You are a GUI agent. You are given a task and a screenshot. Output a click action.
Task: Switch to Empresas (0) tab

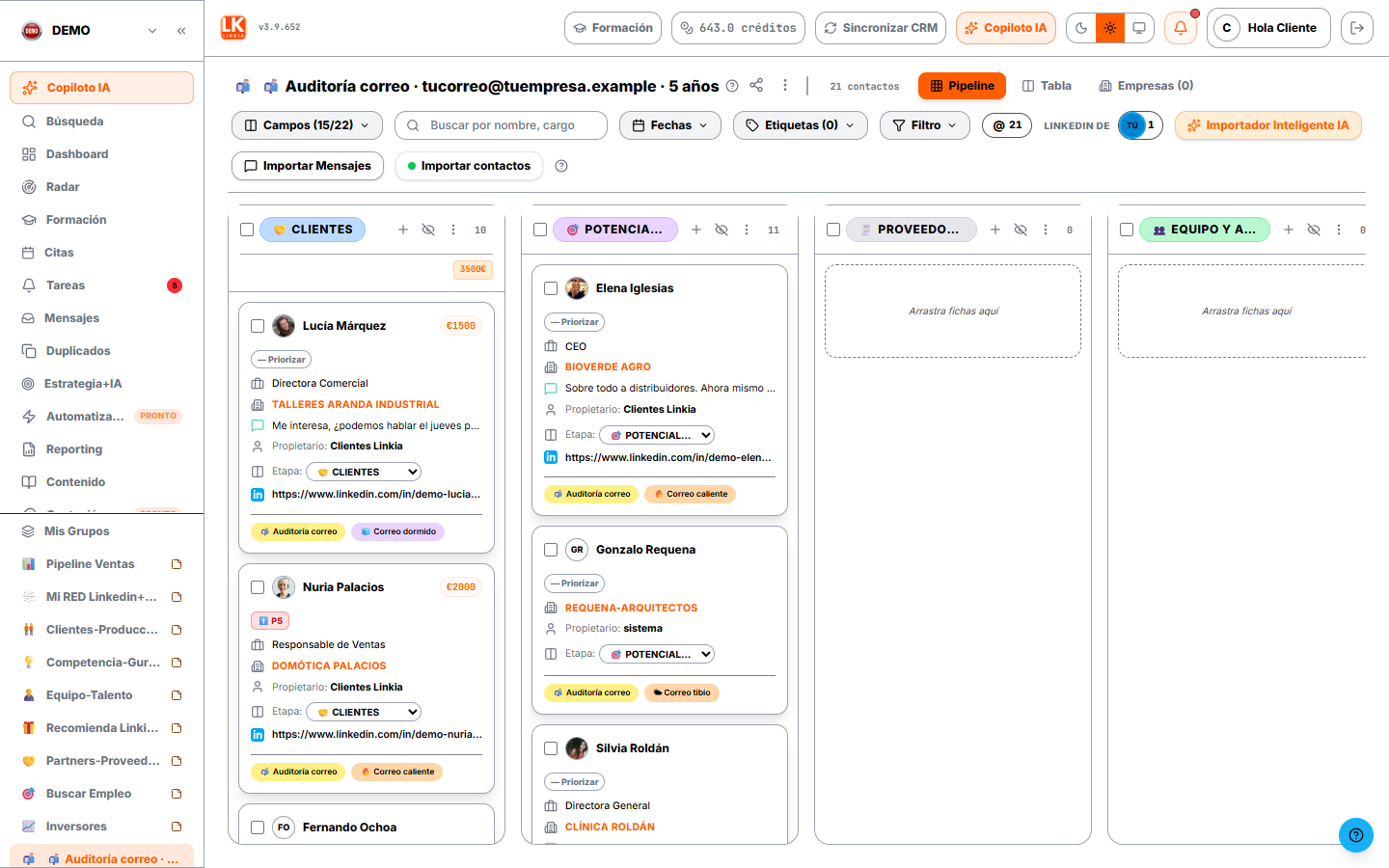point(1146,86)
